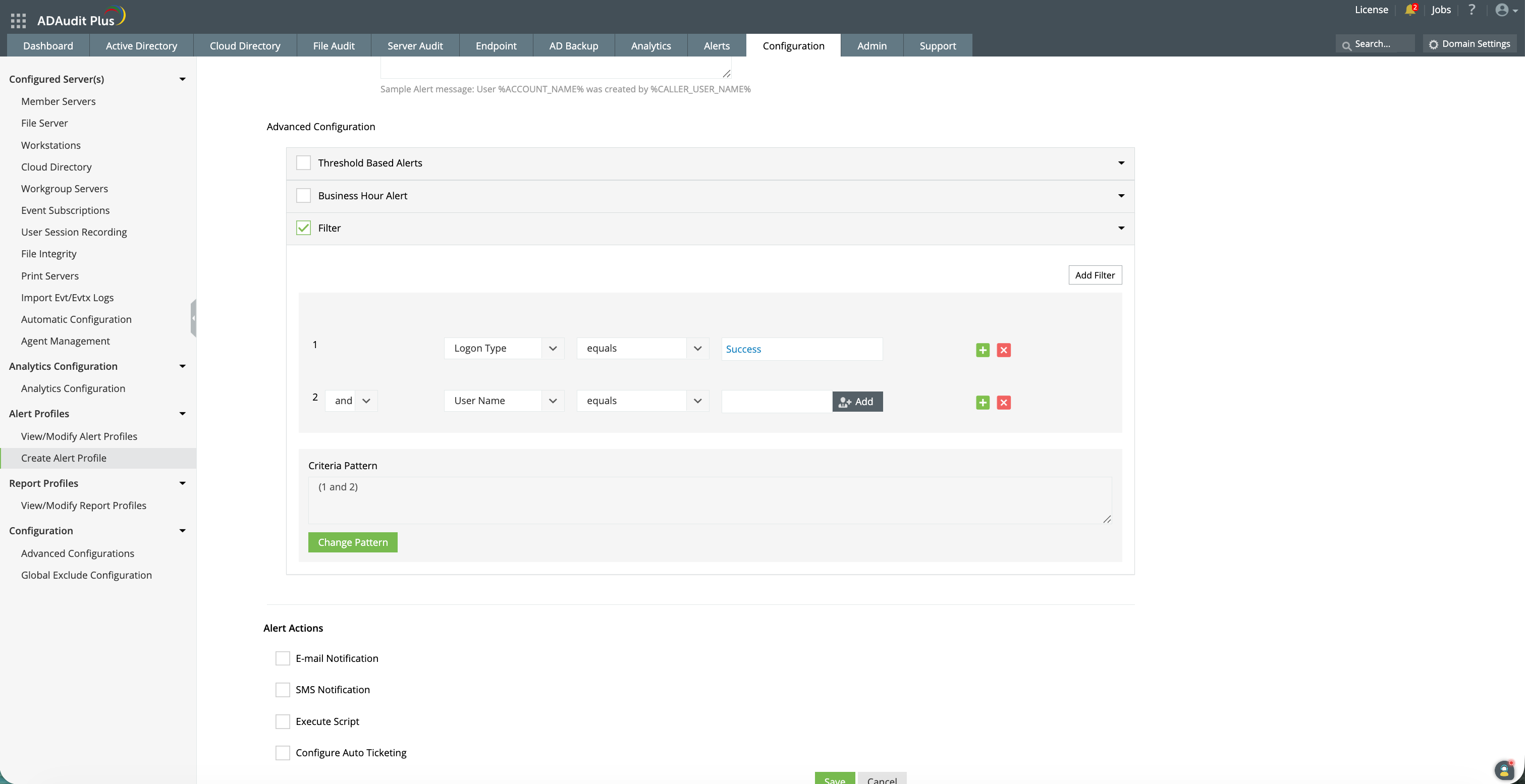Image resolution: width=1525 pixels, height=784 pixels.
Task: Click green plus icon on filter row 1
Action: pos(983,350)
